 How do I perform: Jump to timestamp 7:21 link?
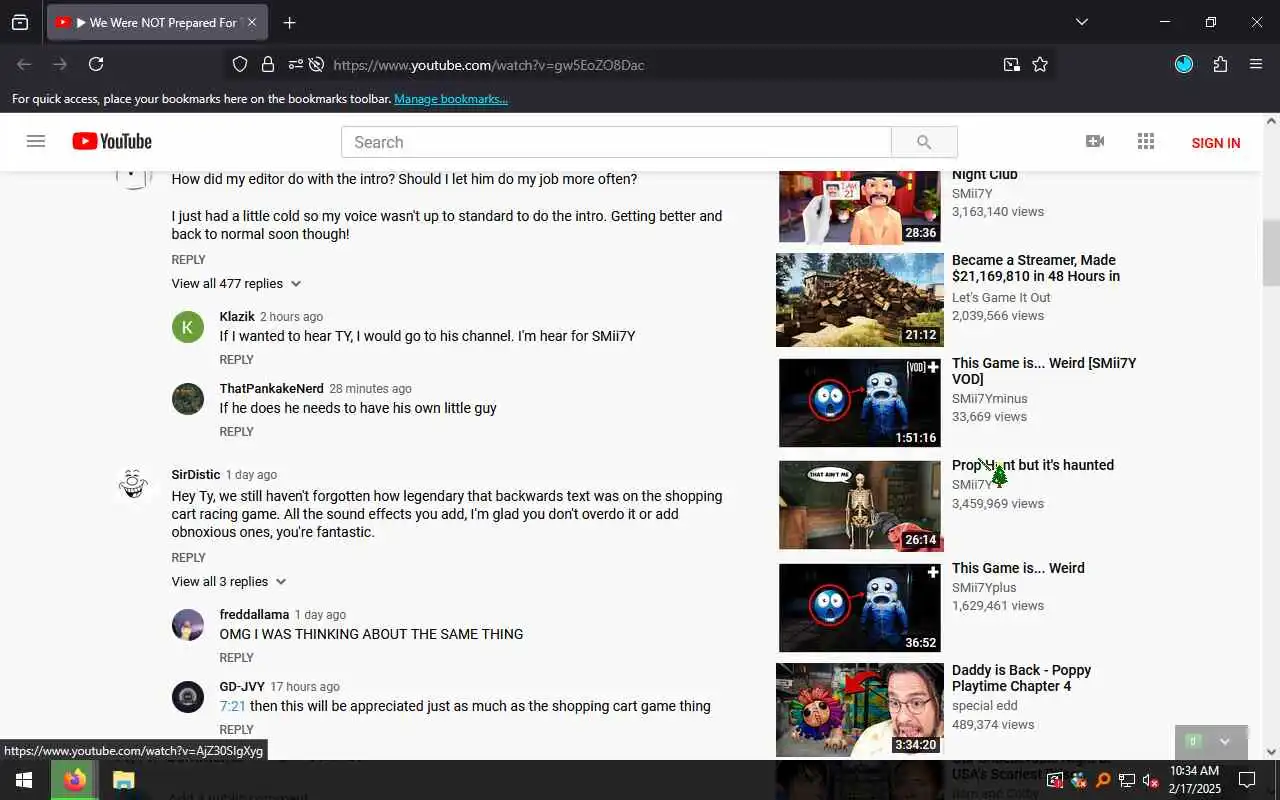pos(232,706)
